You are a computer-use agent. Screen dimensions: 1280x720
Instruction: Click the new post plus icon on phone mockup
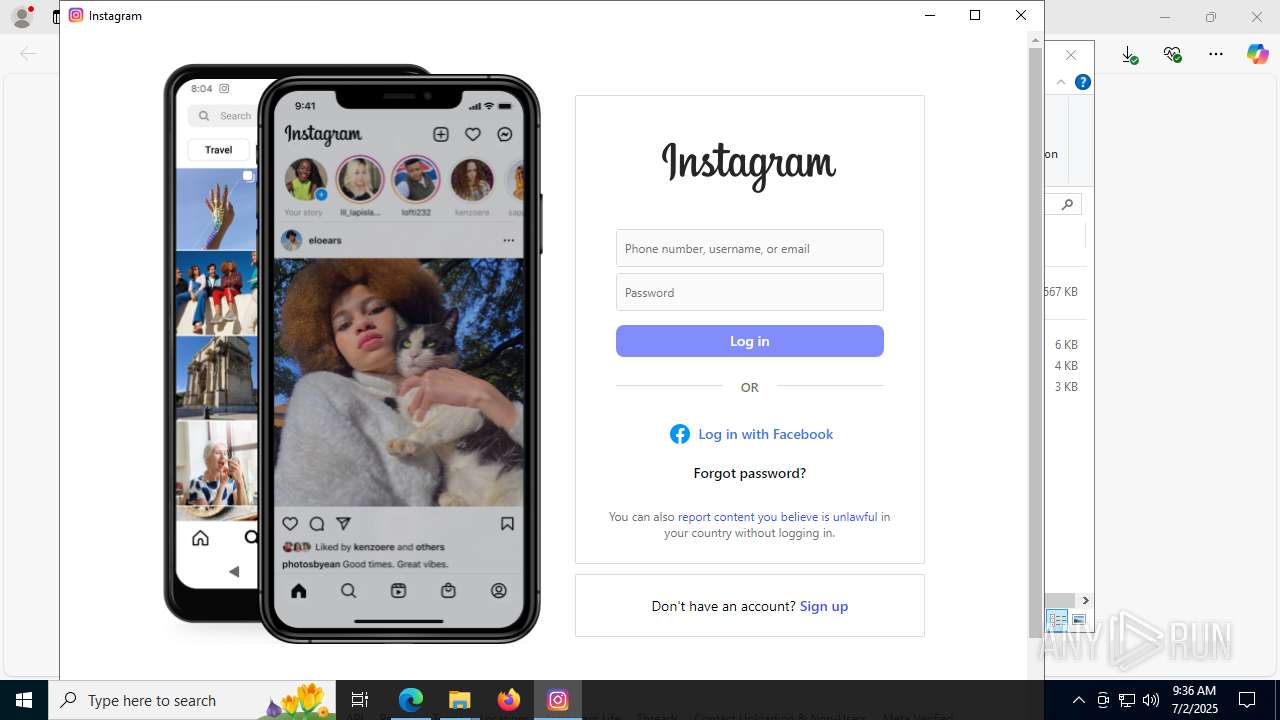(x=440, y=134)
